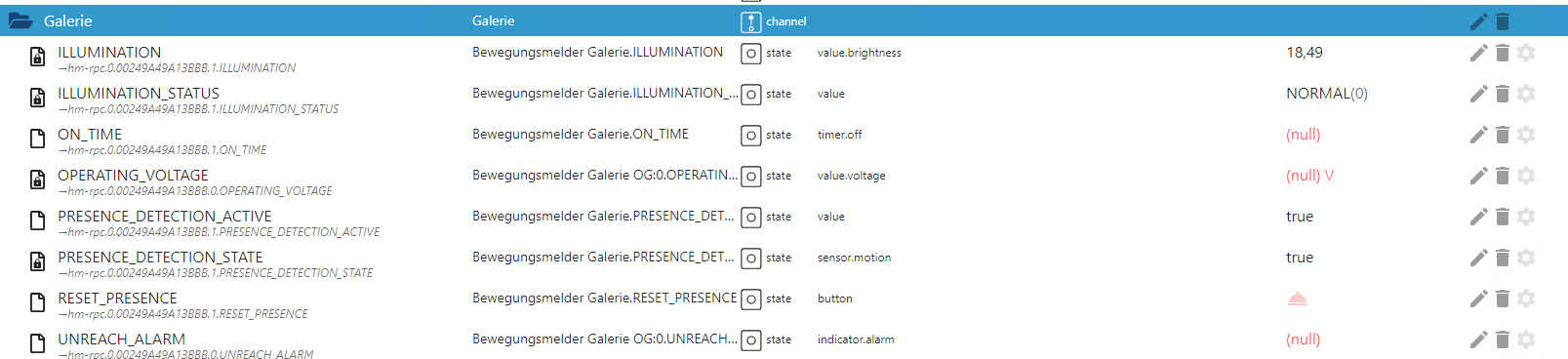
Task: Trigger the RESET_PRESENCE button icon
Action: 1297,299
